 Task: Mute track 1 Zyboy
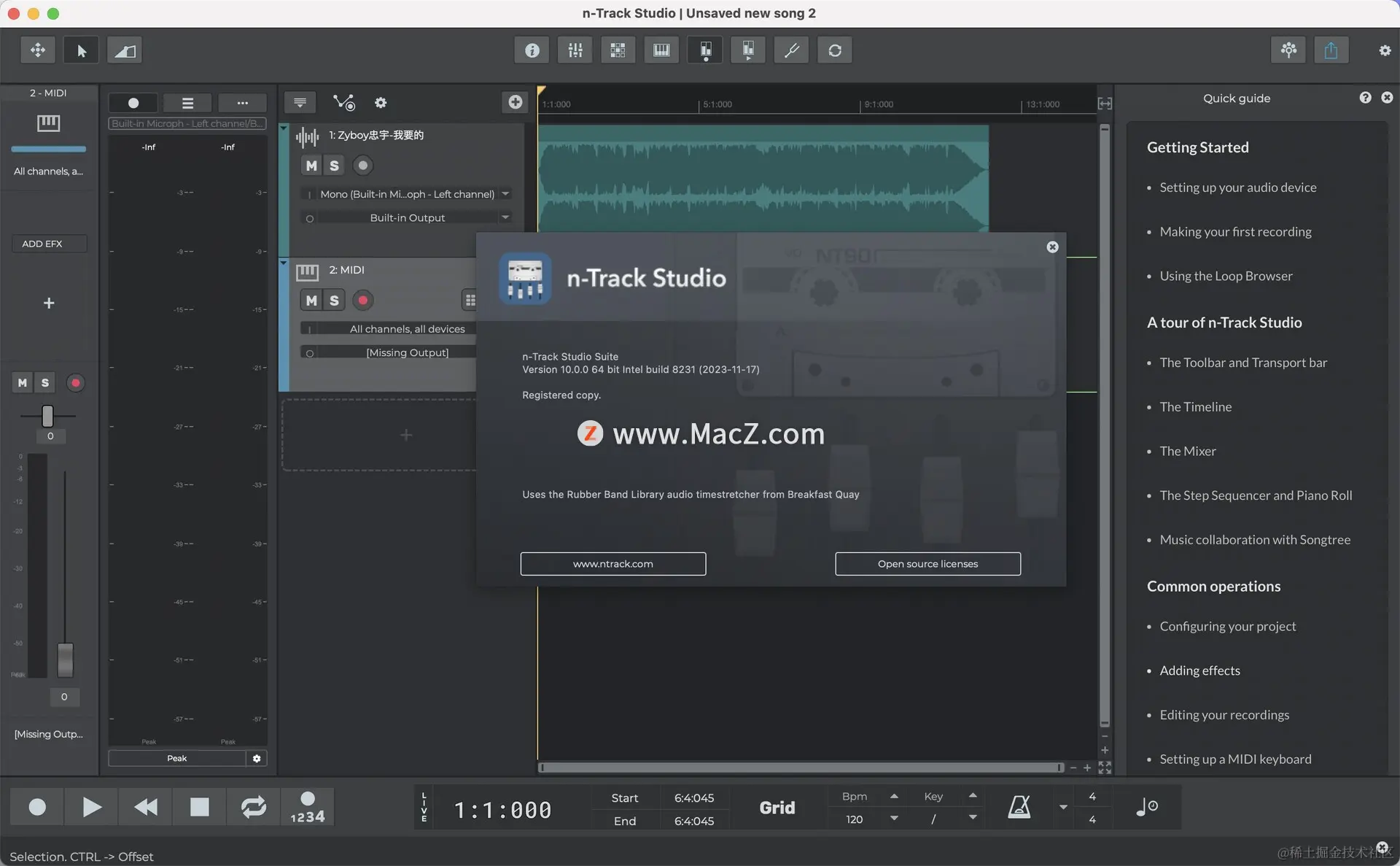coord(311,166)
